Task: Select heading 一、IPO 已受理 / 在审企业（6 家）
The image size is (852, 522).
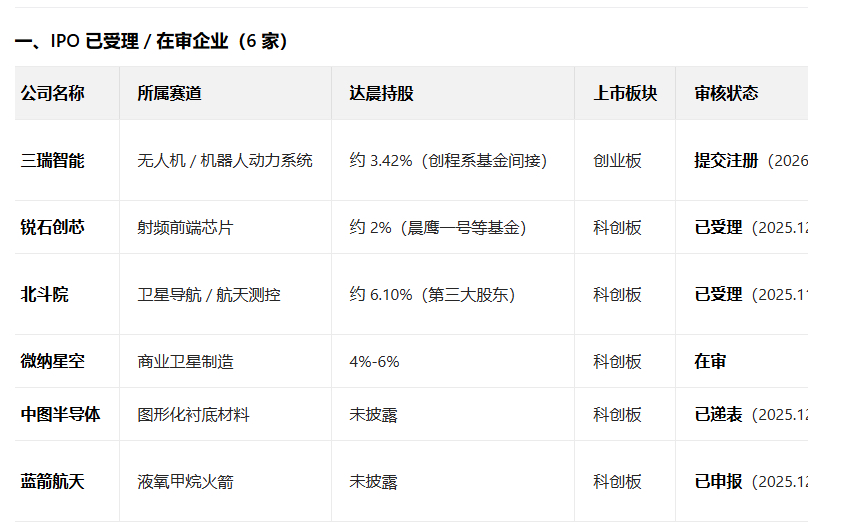Action: pos(151,41)
